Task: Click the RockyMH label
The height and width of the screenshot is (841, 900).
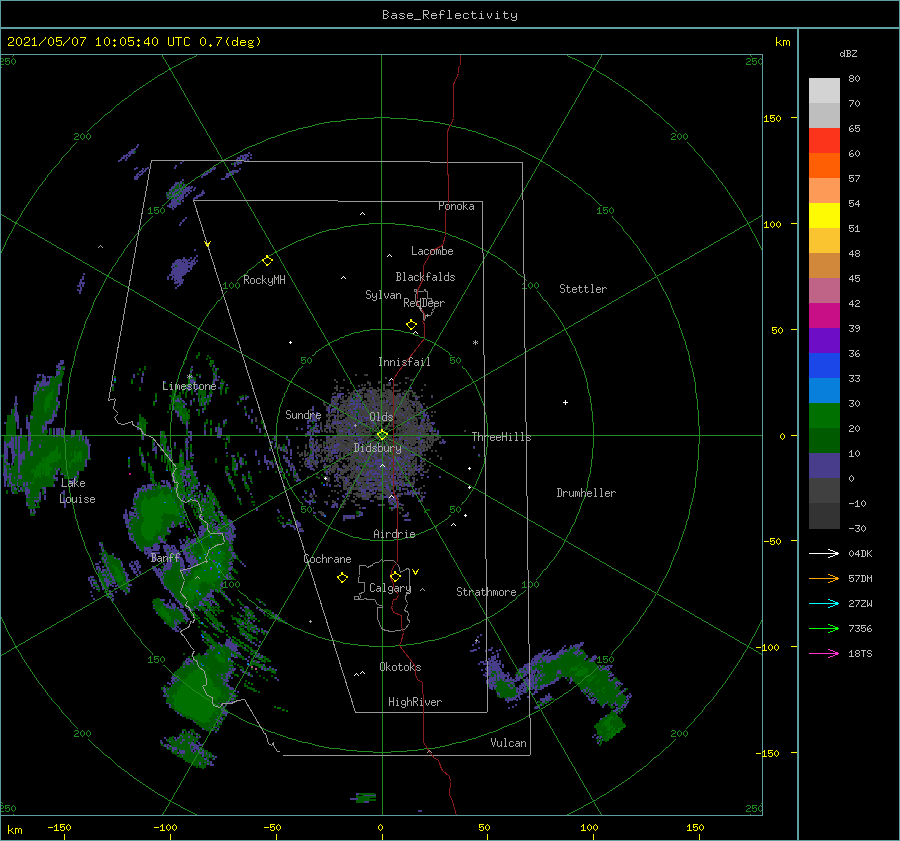Action: (264, 280)
